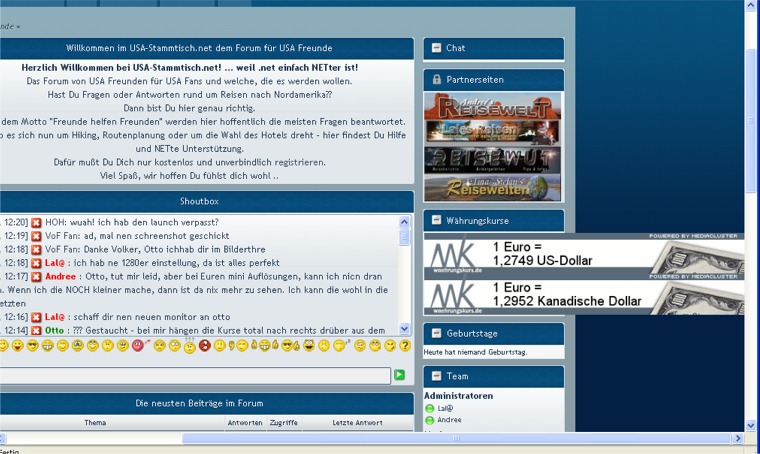Click the lock icon beside Partnerseiten
The image size is (760, 454).
(436, 79)
